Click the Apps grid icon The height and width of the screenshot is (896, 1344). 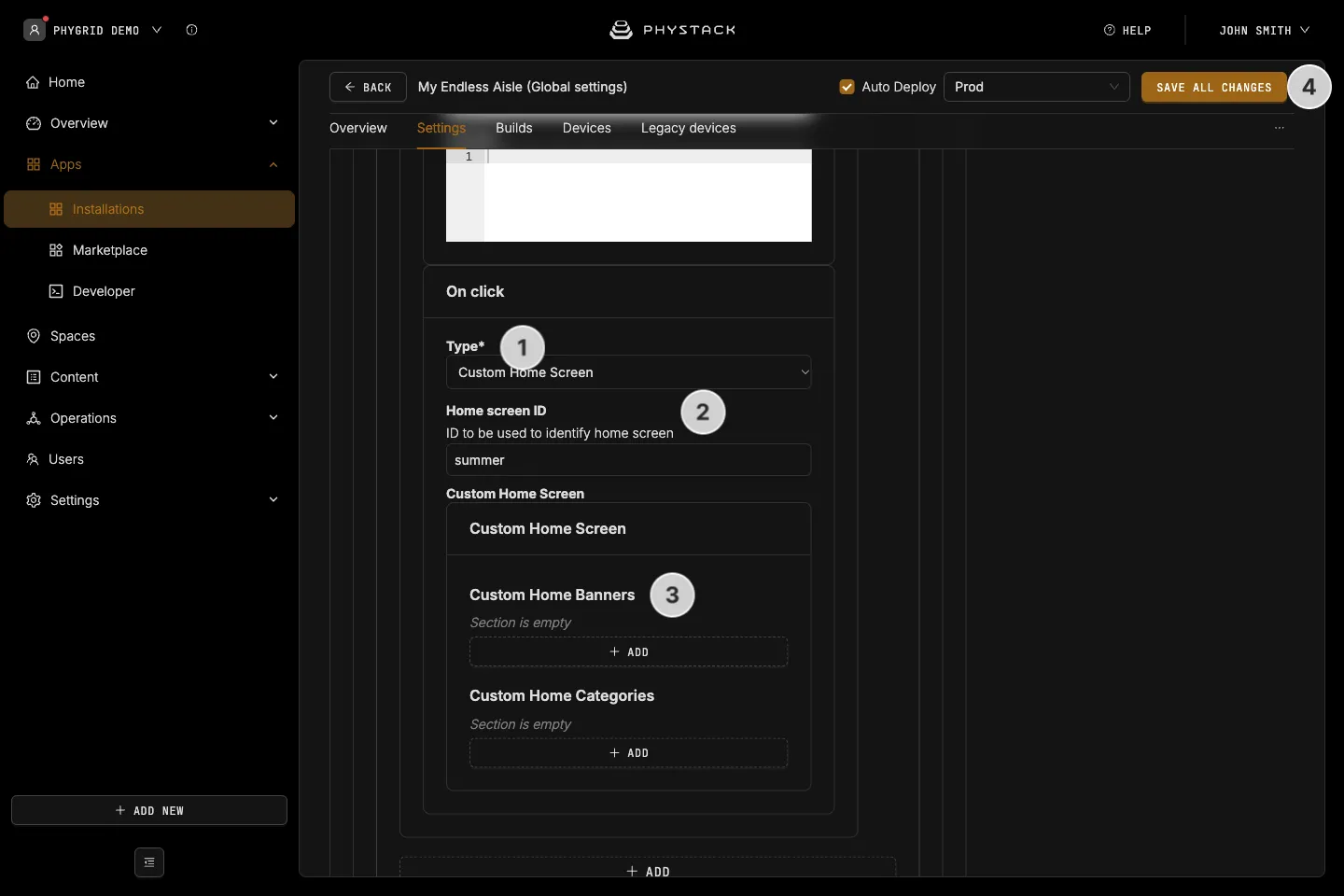(34, 164)
